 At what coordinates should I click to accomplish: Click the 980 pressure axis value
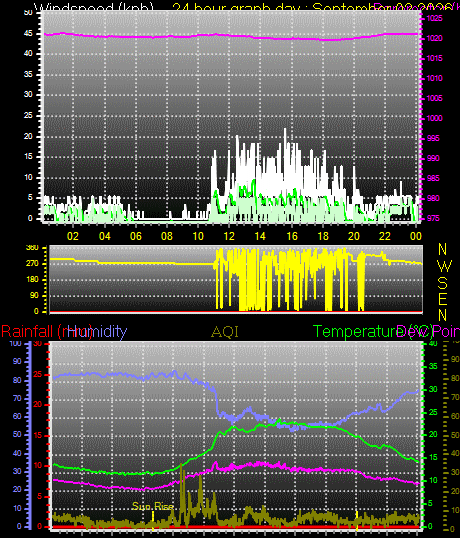click(433, 198)
